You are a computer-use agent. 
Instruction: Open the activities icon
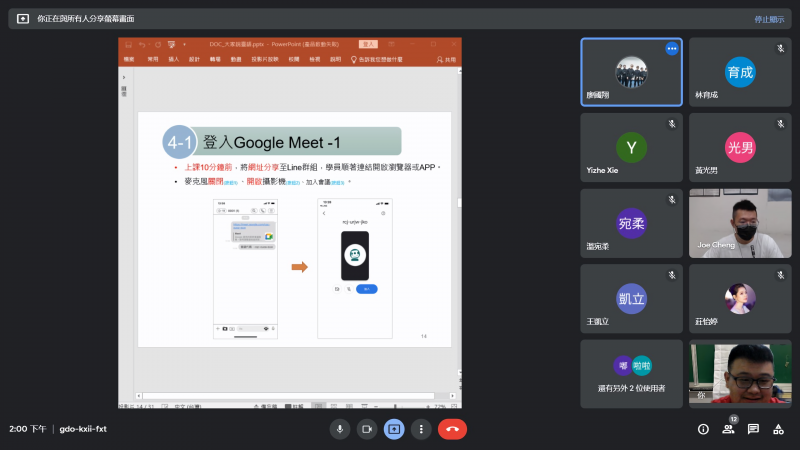click(x=778, y=429)
